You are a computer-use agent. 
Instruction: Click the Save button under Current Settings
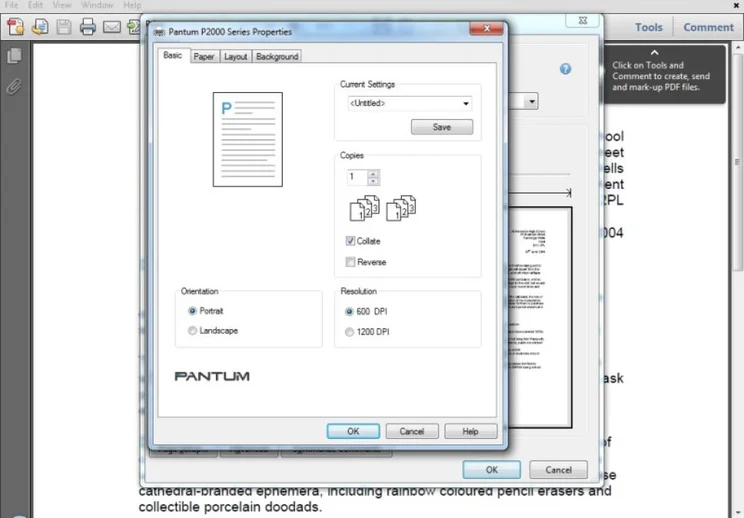[441, 127]
